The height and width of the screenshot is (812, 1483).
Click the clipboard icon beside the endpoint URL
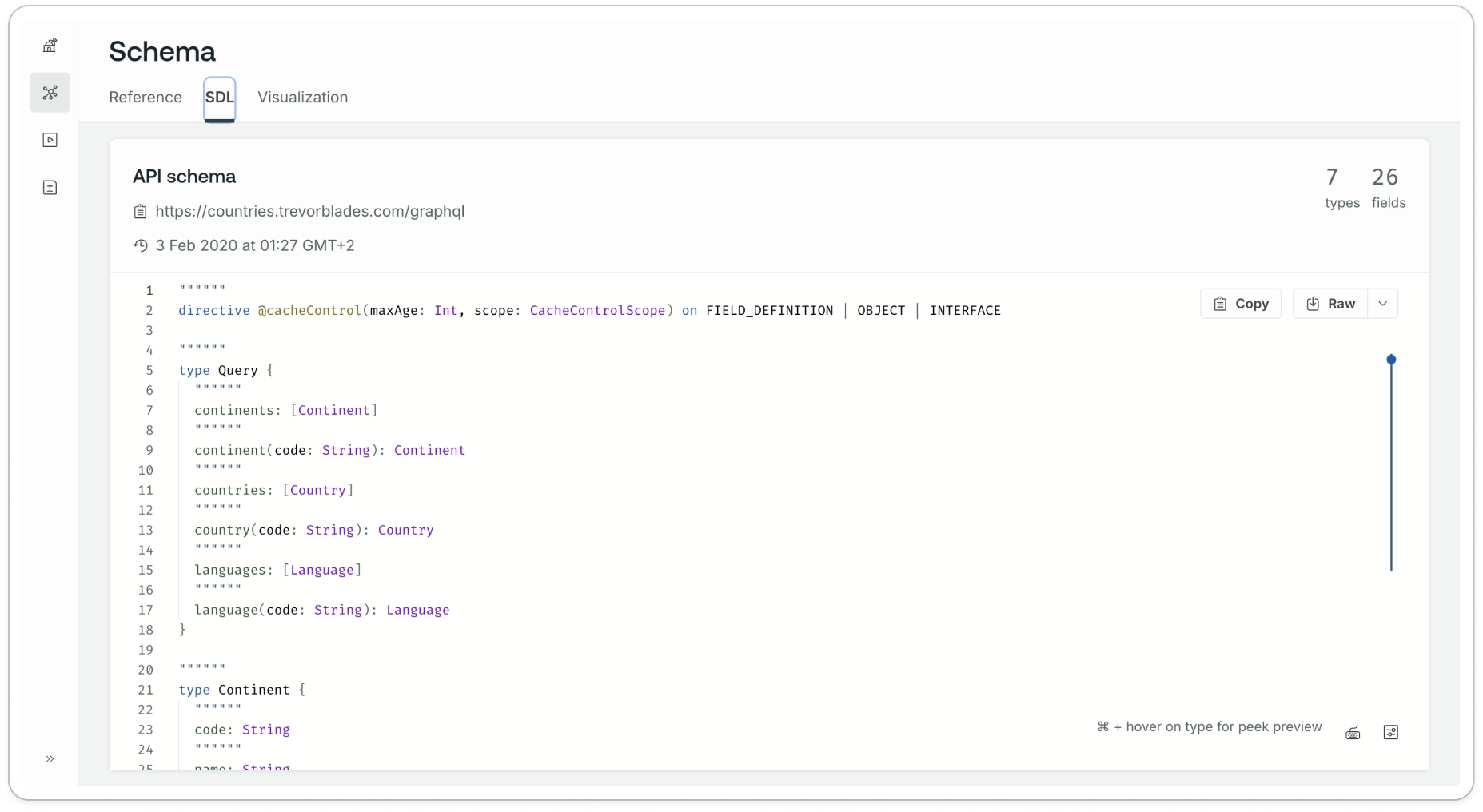tap(140, 212)
